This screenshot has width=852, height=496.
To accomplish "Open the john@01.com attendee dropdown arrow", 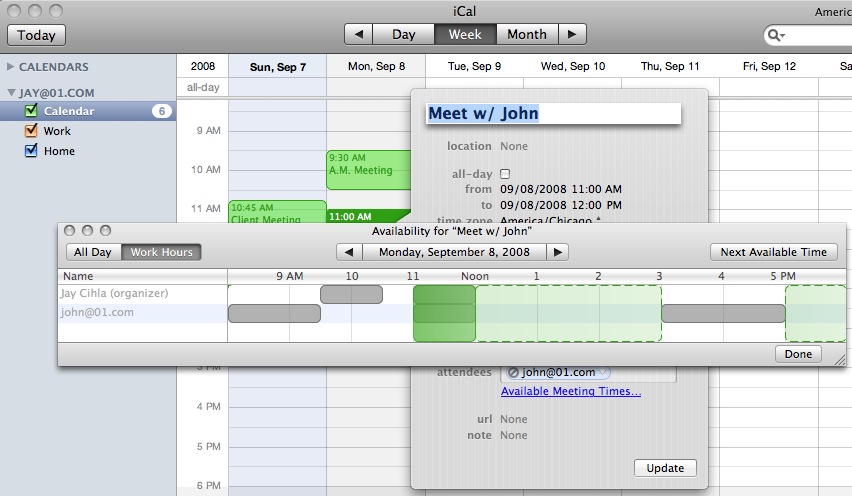I will coord(602,372).
